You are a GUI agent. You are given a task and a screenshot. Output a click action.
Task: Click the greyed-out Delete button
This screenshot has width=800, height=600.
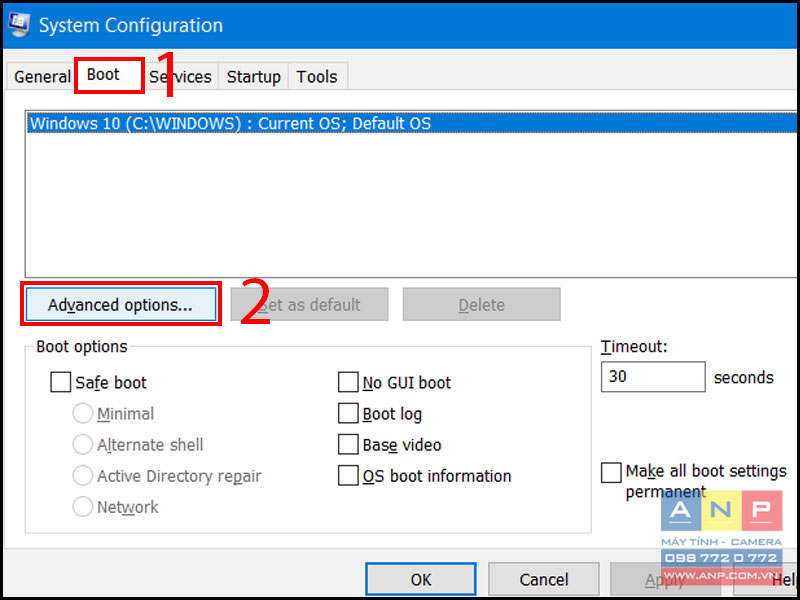coord(481,305)
